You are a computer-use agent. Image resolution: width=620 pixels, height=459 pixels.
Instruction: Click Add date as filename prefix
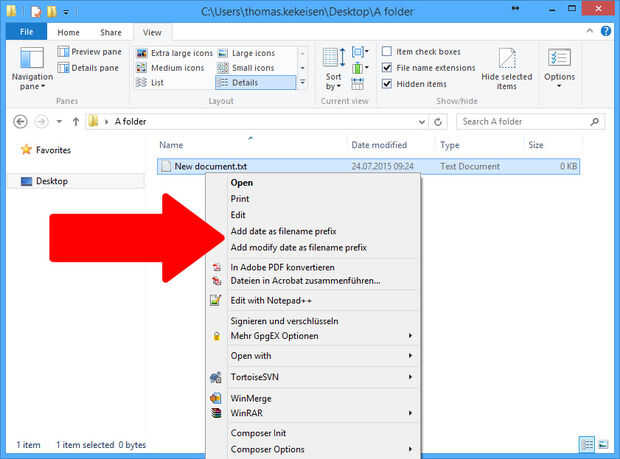coord(313,231)
